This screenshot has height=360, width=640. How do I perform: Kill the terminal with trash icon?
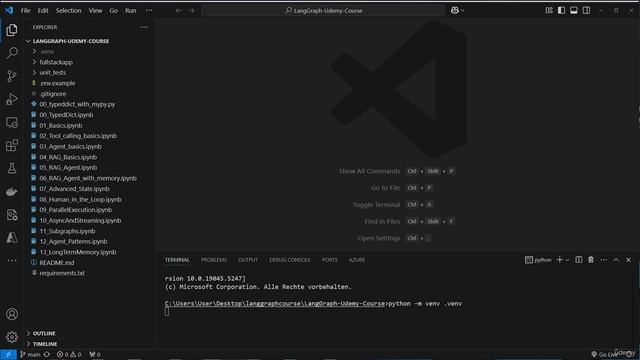591,260
